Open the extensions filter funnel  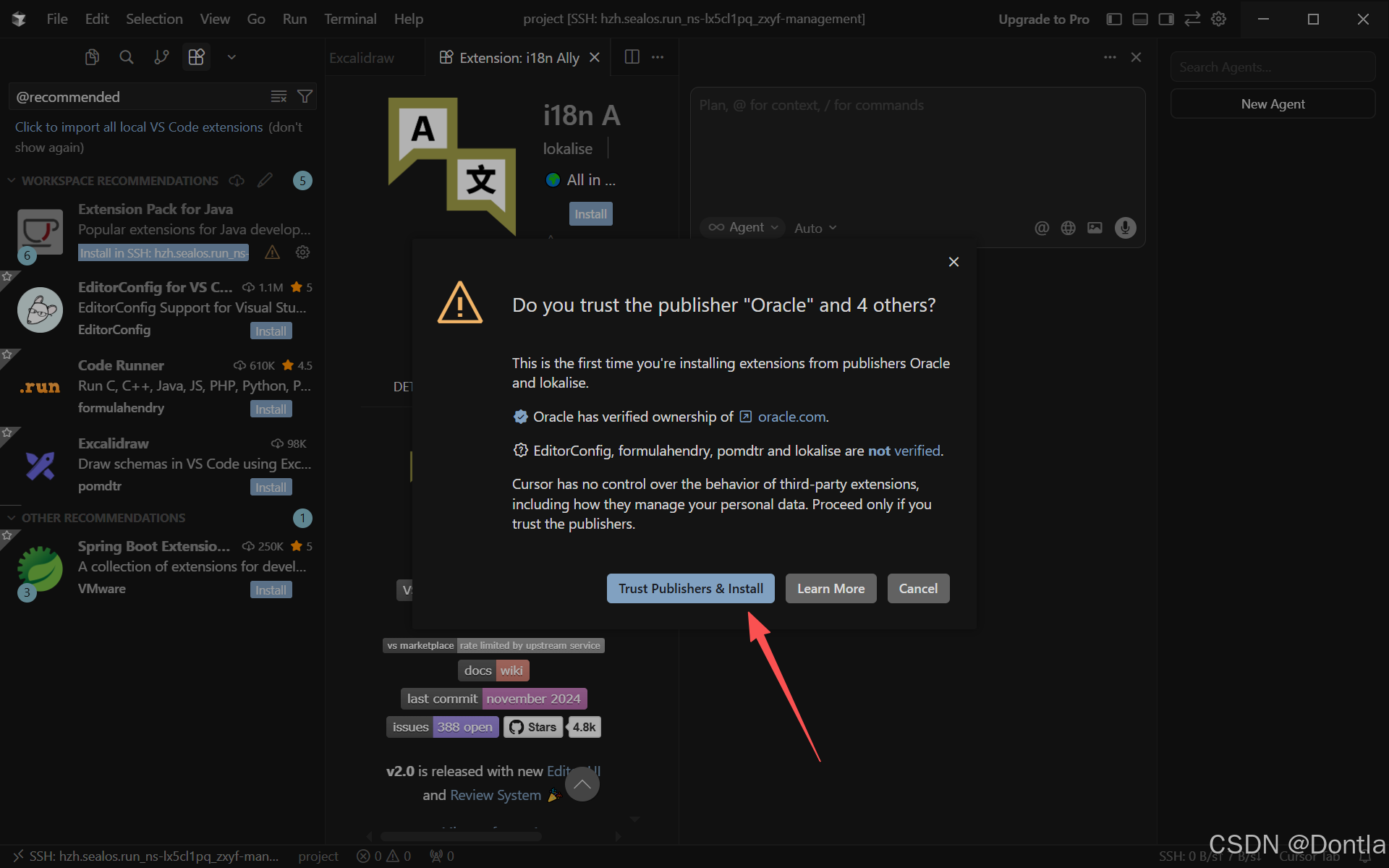305,97
